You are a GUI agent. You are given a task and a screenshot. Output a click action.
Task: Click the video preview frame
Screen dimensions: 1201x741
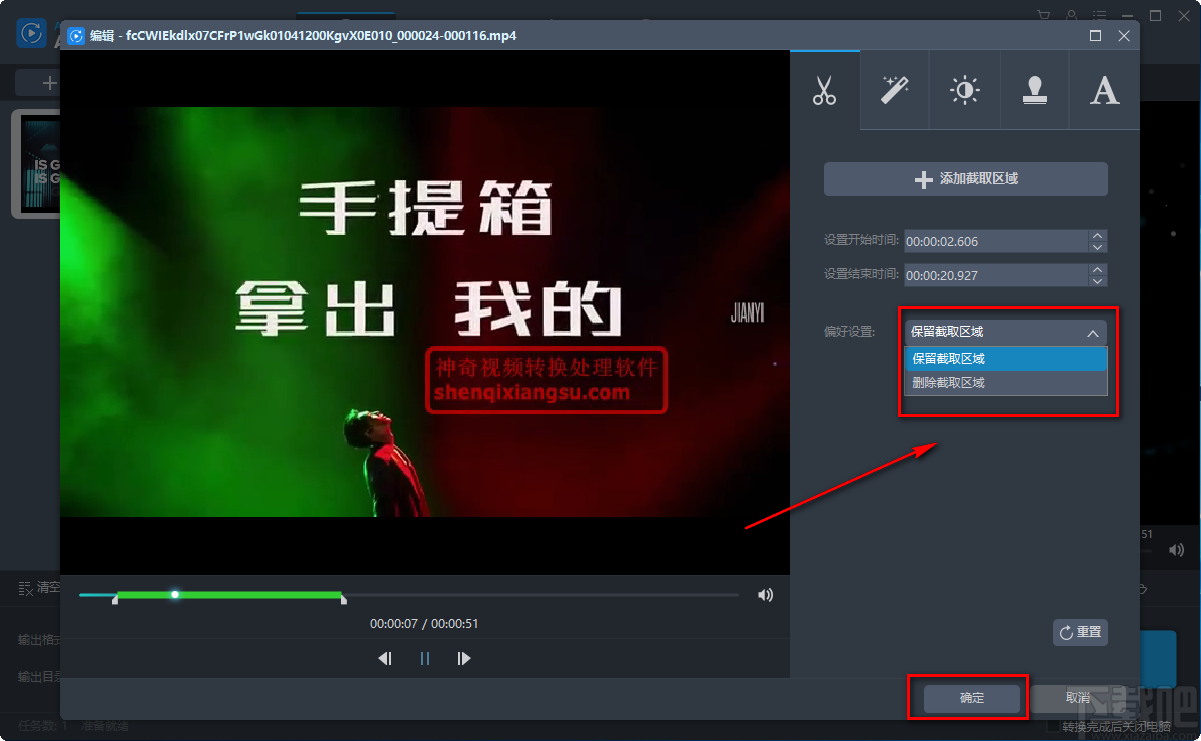[x=425, y=312]
